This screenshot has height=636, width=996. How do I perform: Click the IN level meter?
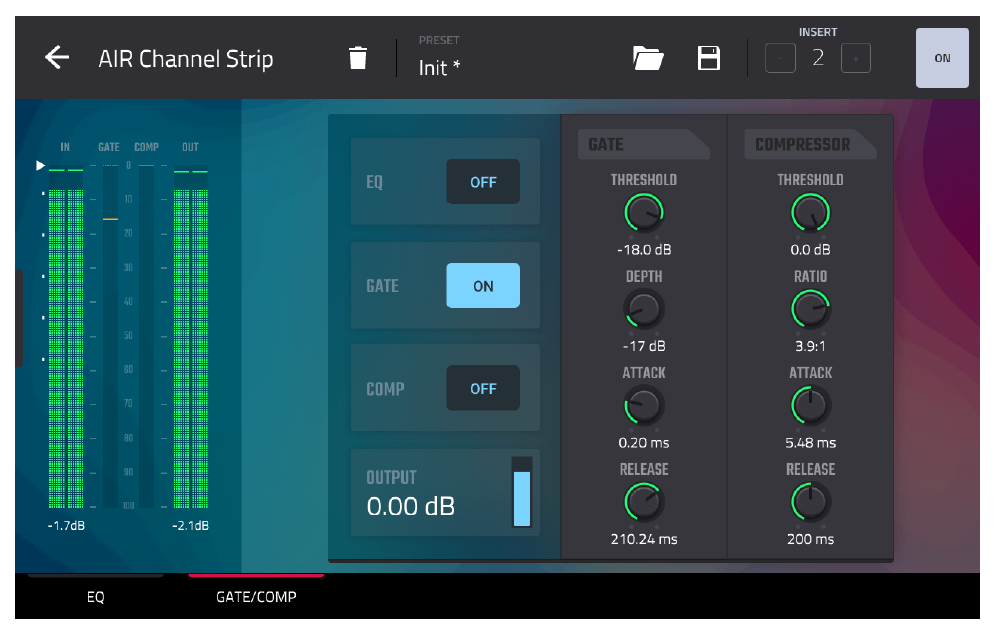pos(65,339)
